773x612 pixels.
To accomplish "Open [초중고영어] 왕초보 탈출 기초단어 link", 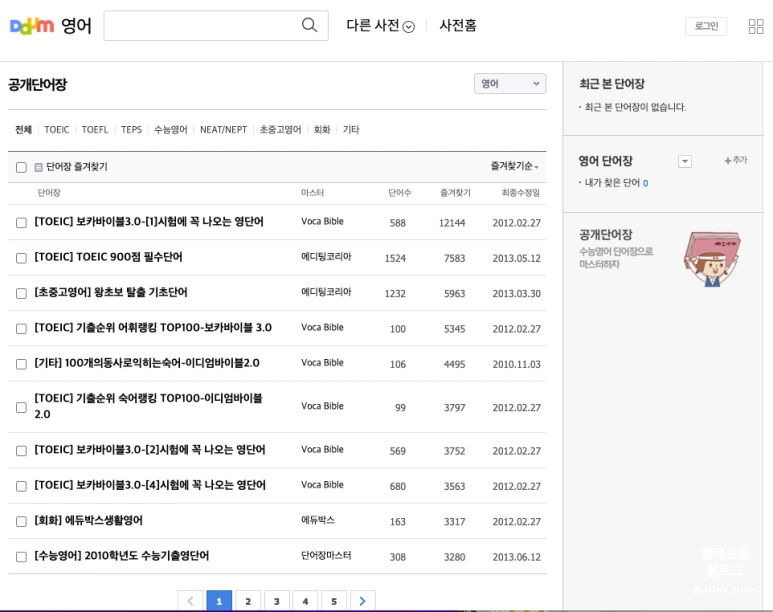I will [111, 292].
